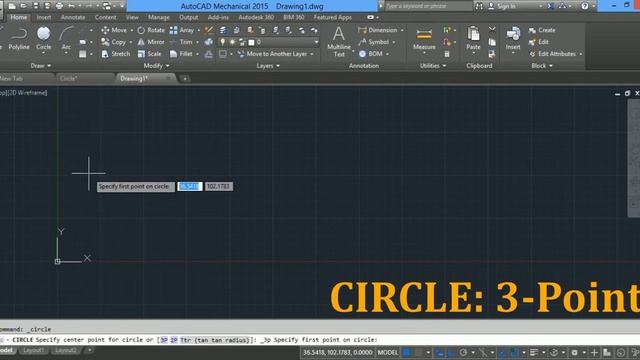Click the Dimension tool

click(378, 30)
